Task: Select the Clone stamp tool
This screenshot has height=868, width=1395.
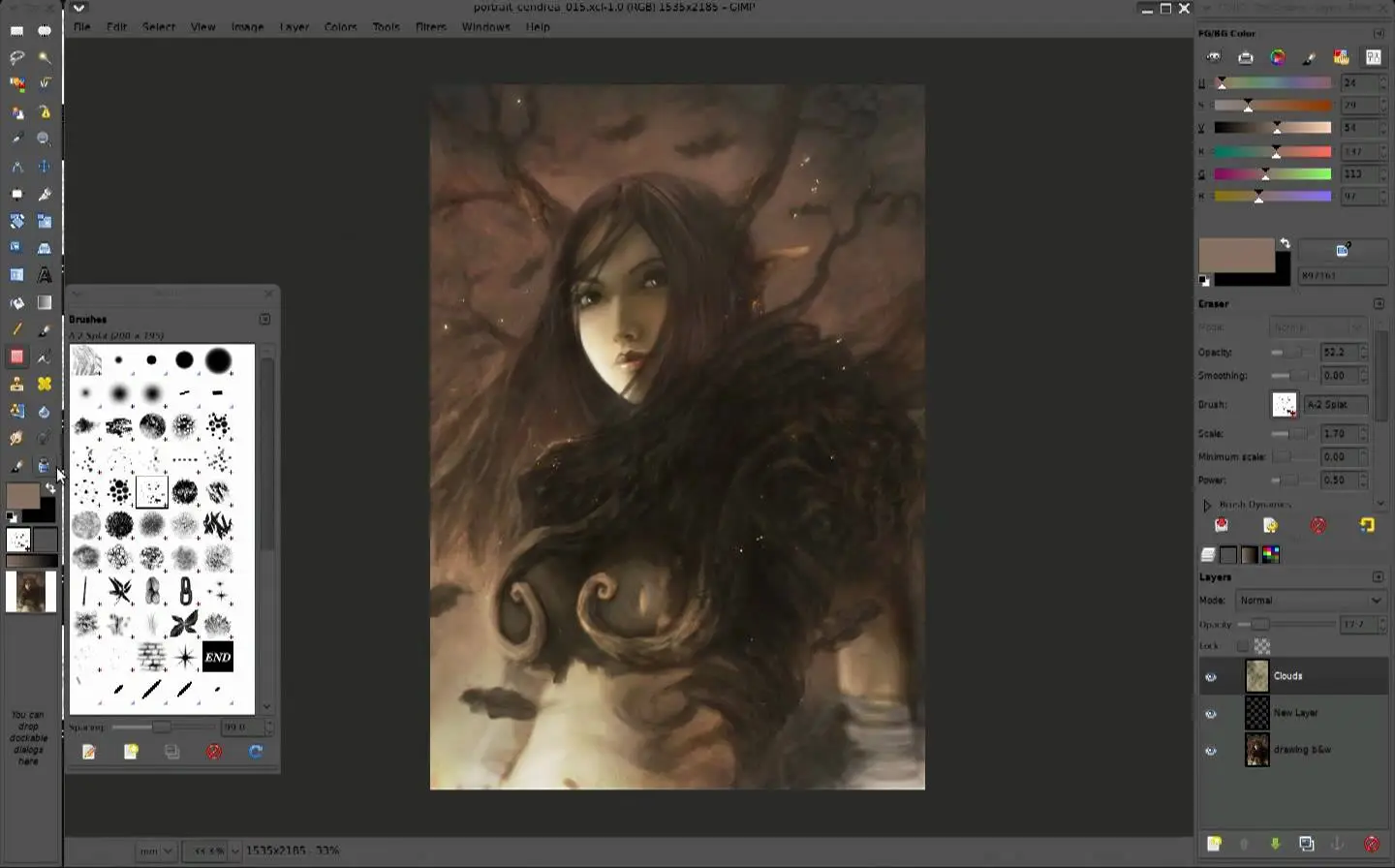Action: (16, 384)
